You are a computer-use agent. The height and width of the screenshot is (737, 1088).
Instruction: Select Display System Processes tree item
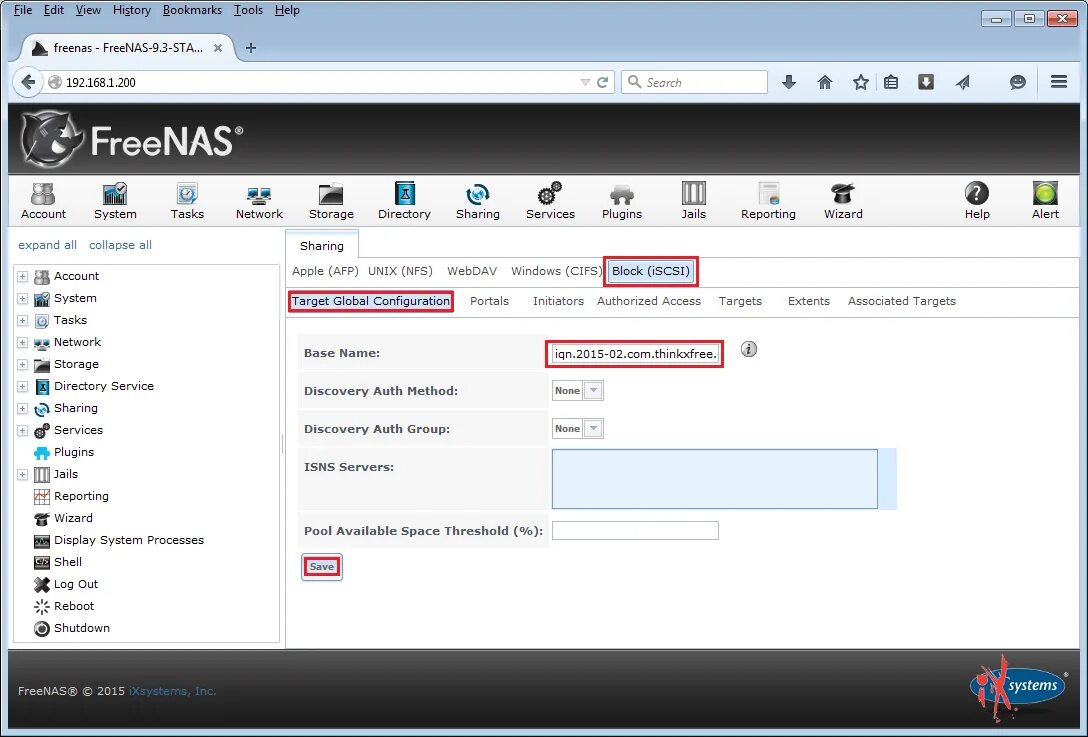click(x=128, y=540)
